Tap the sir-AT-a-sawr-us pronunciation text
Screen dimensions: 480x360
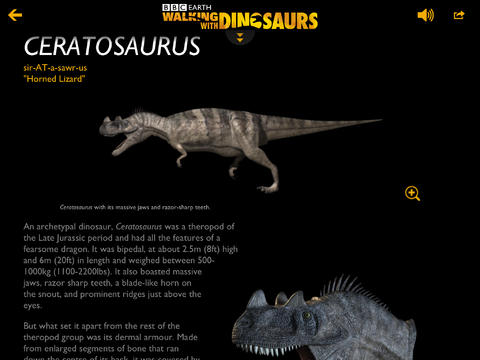coord(55,68)
